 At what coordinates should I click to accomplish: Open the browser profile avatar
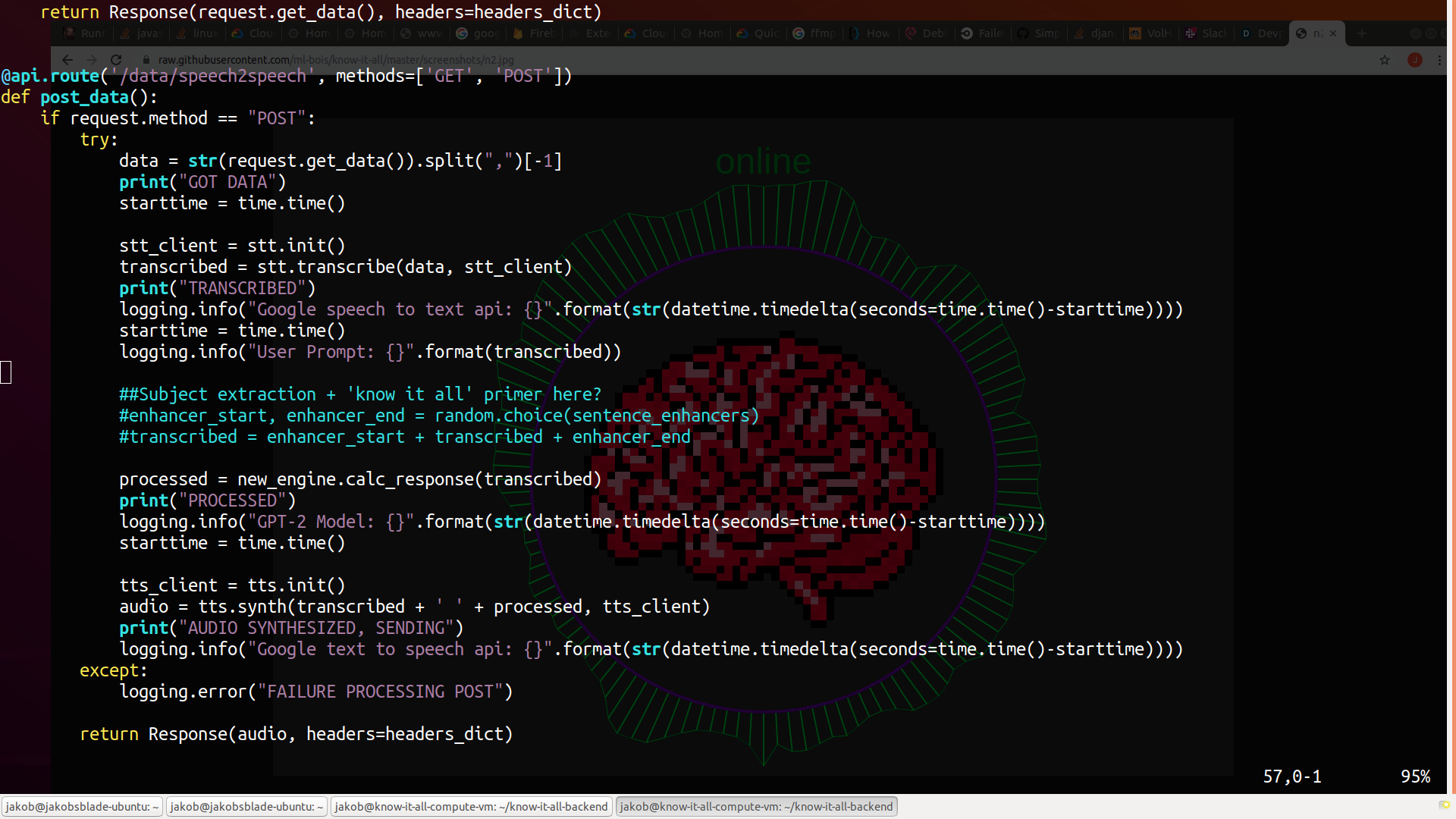click(x=1414, y=60)
